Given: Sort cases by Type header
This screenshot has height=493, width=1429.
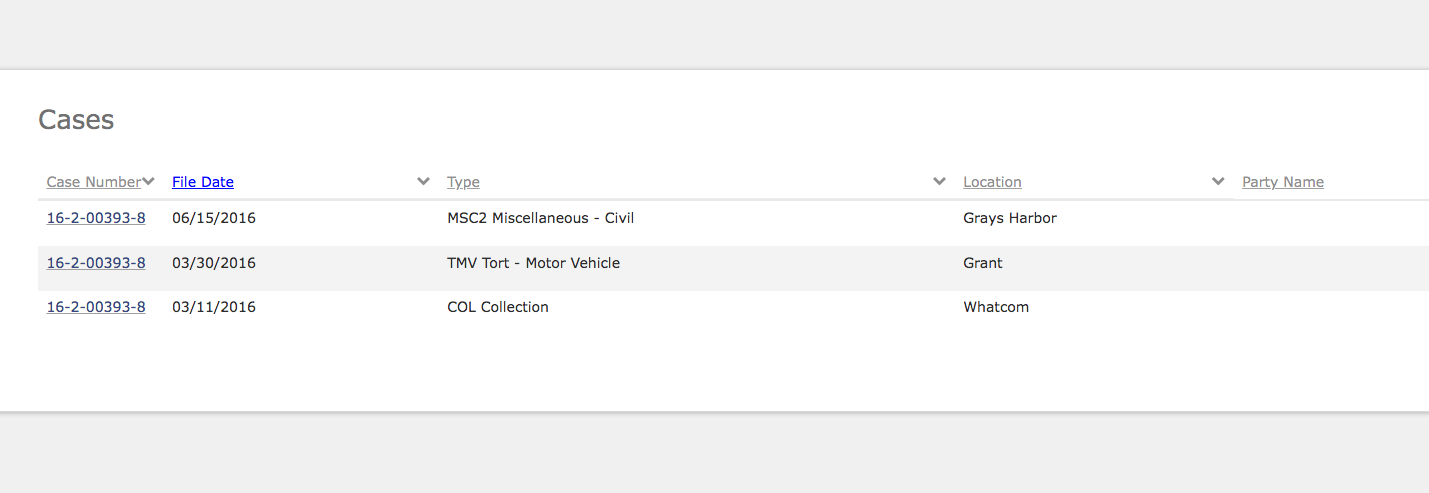Looking at the screenshot, I should tap(463, 182).
